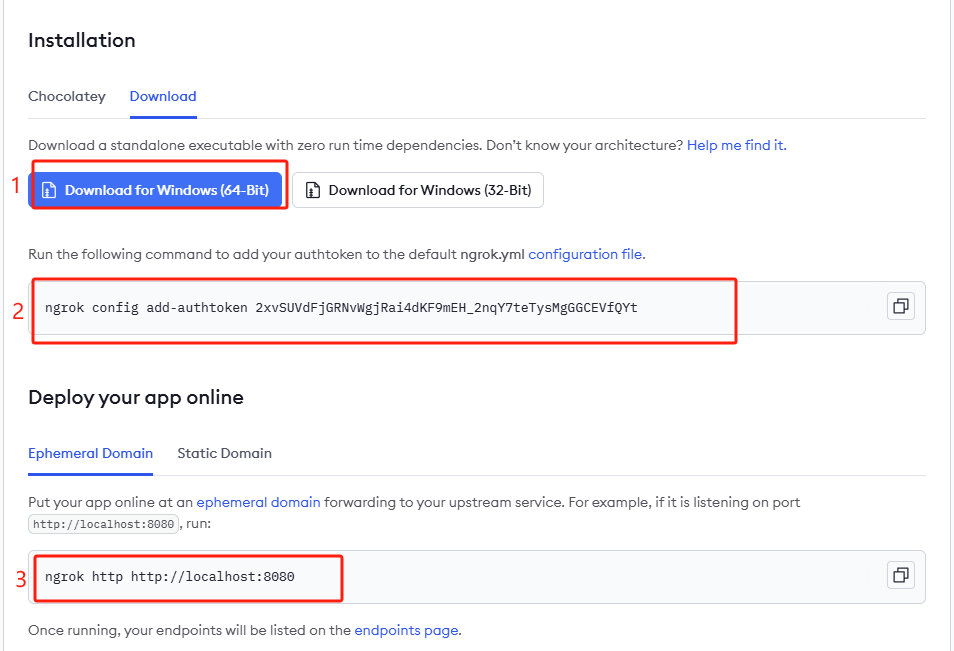Click the inline http://localhost:8080 code snippet
954x651 pixels.
coord(103,524)
